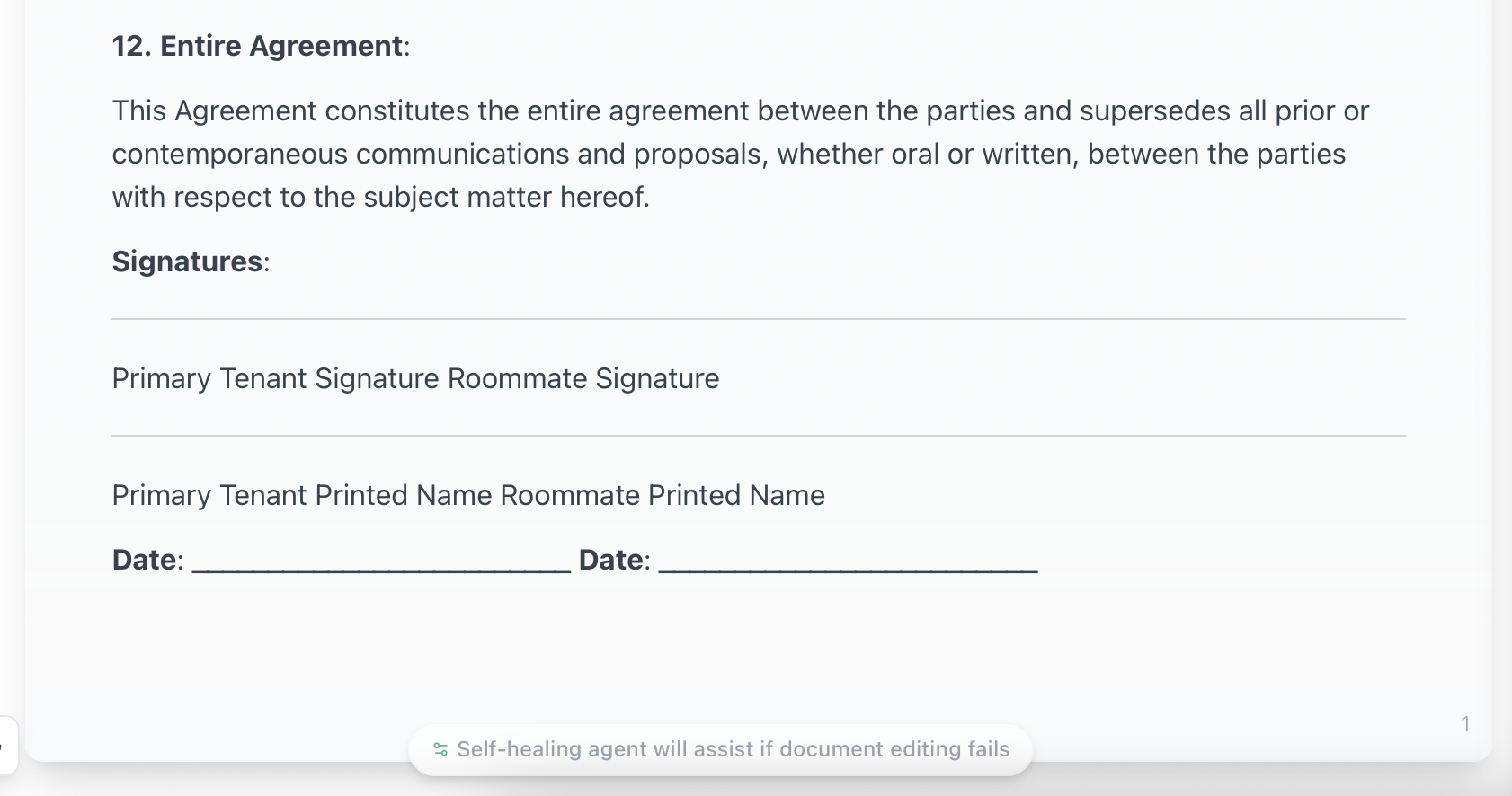The image size is (1512, 796).
Task: Click the partially visible button at left edge
Action: (x=7, y=745)
